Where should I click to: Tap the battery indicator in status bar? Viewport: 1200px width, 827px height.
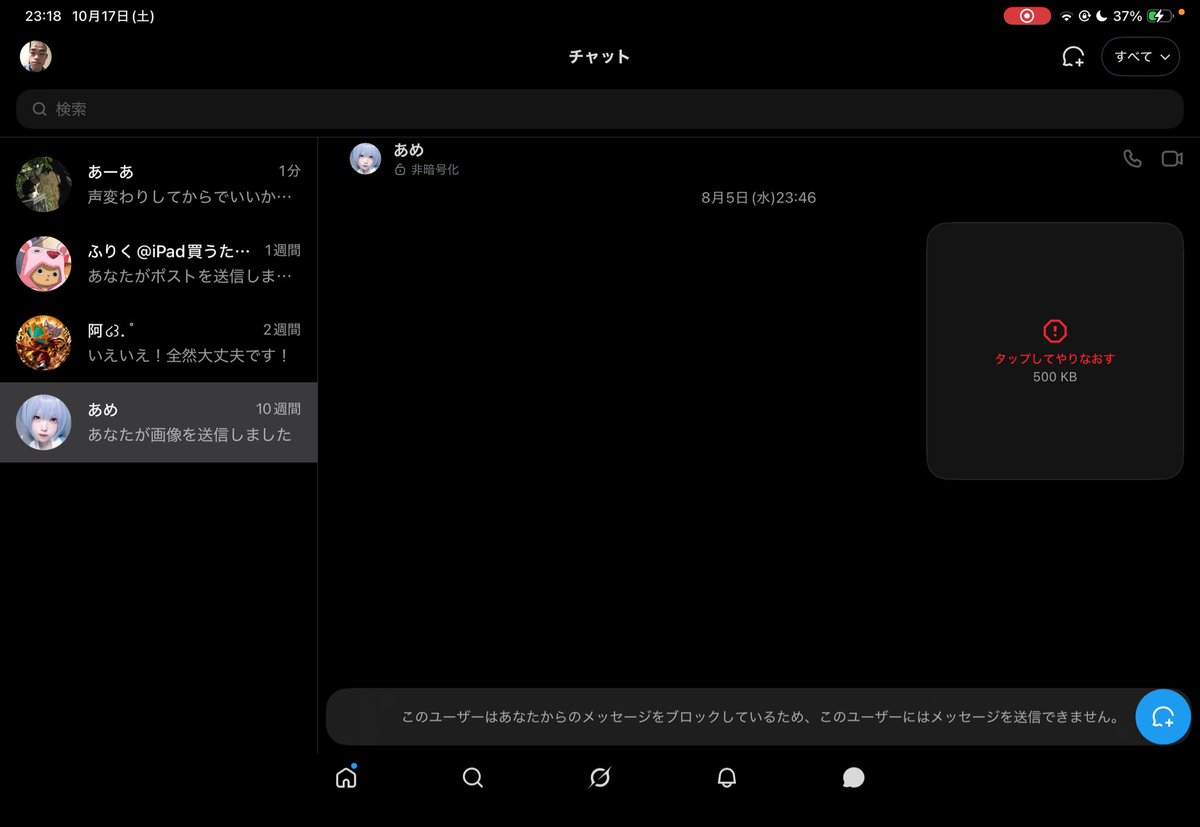1160,16
